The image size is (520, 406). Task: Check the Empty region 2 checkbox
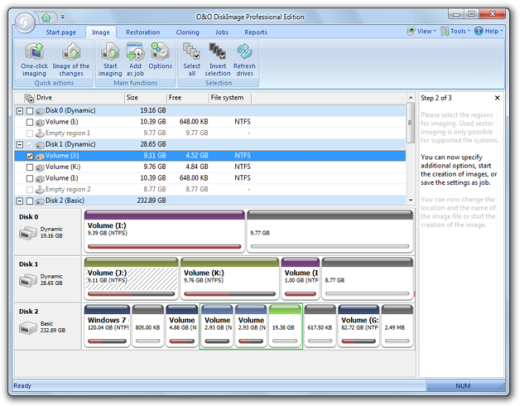(30, 190)
